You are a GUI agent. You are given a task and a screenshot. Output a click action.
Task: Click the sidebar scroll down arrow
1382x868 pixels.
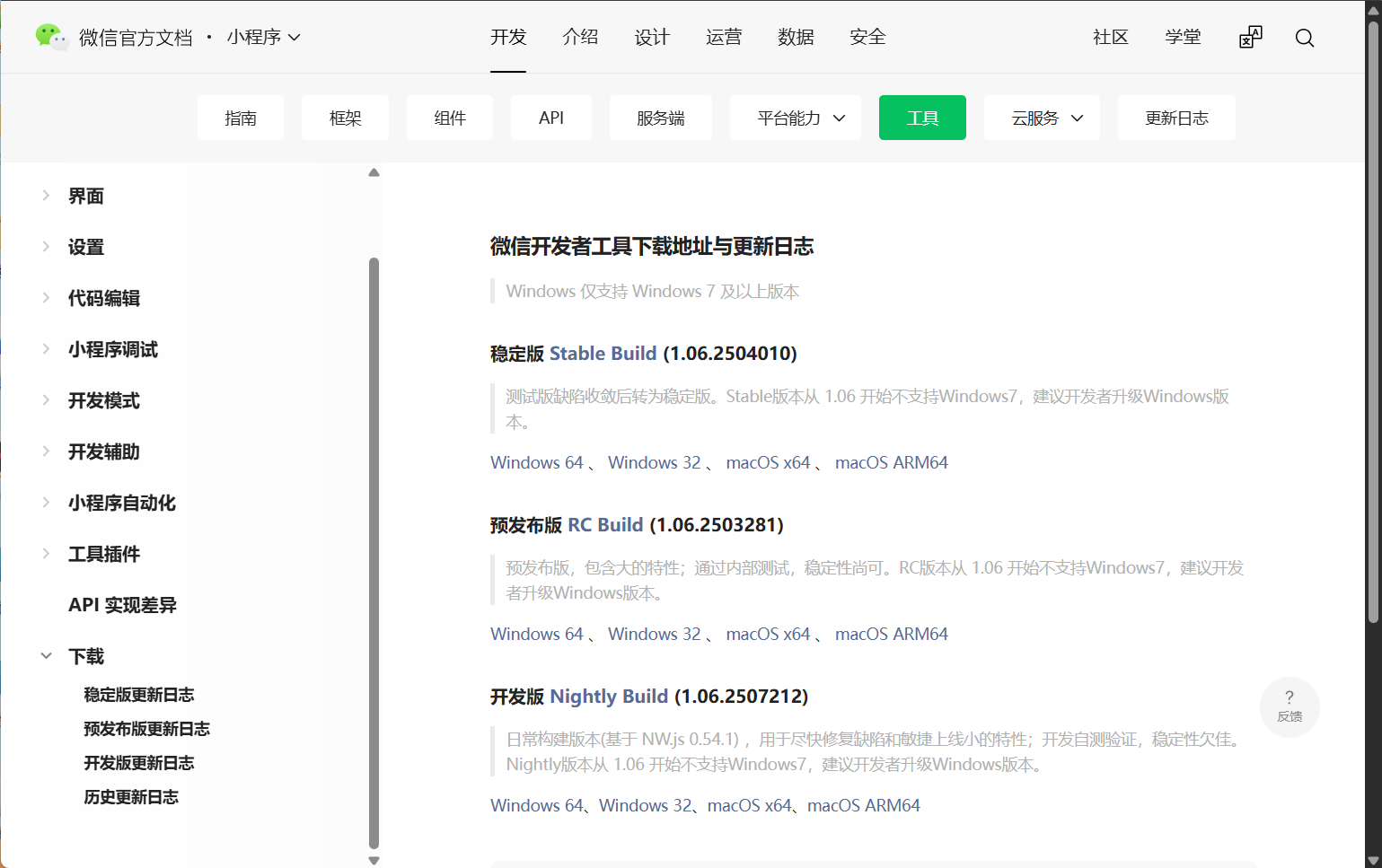point(374,860)
